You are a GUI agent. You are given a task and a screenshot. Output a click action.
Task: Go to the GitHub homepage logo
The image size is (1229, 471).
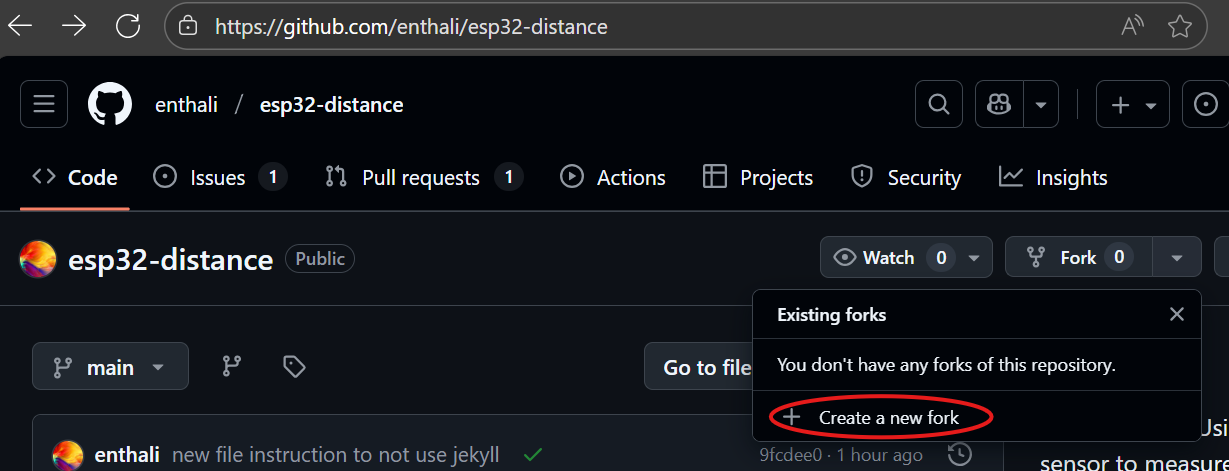pos(110,104)
